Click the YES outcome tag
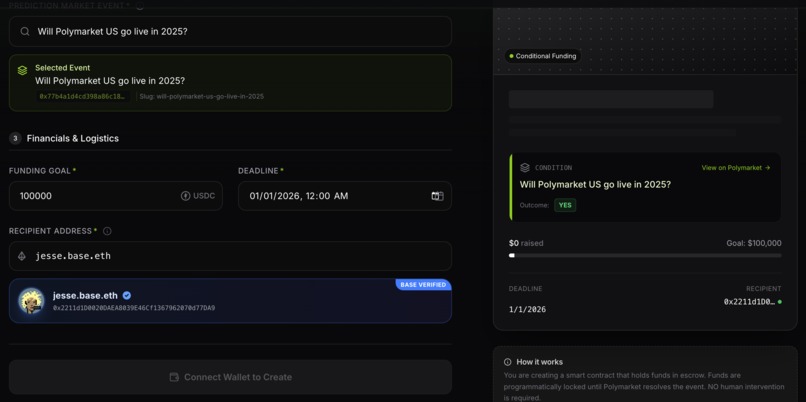The width and height of the screenshot is (806, 402). pos(565,205)
